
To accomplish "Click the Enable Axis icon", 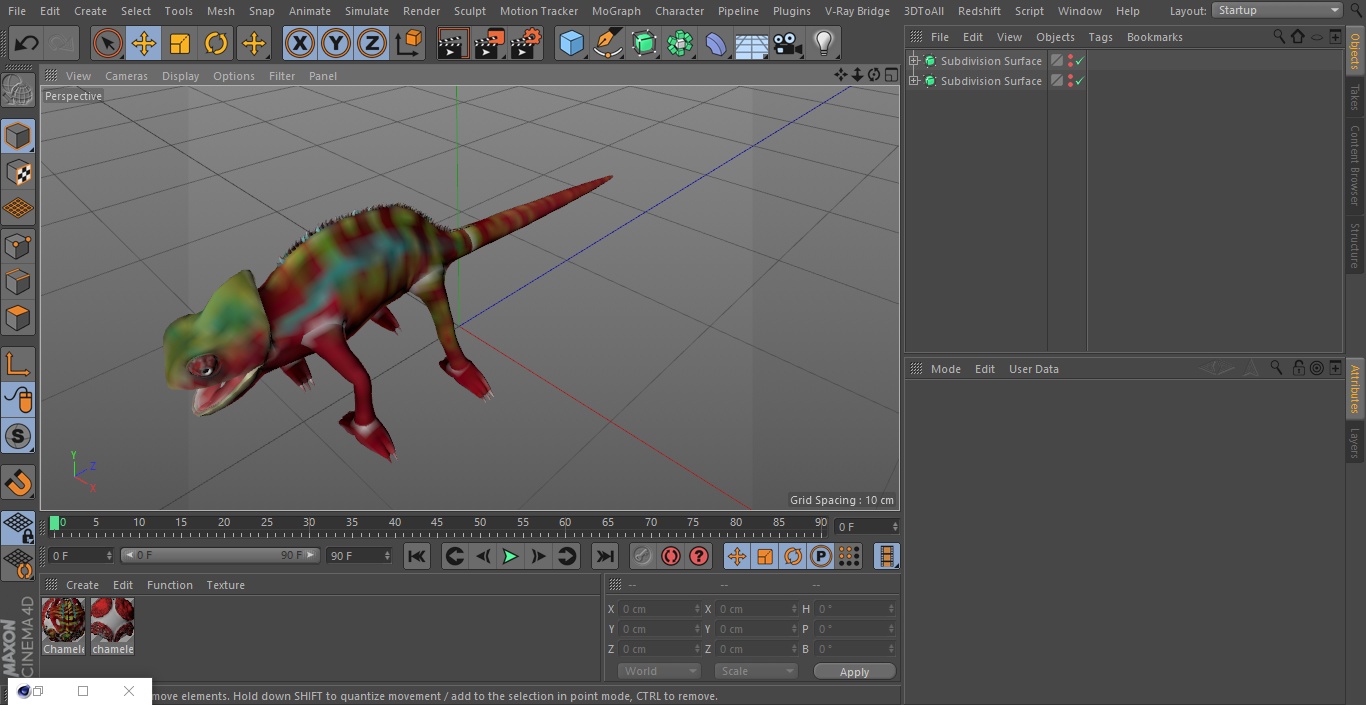I will tap(18, 365).
